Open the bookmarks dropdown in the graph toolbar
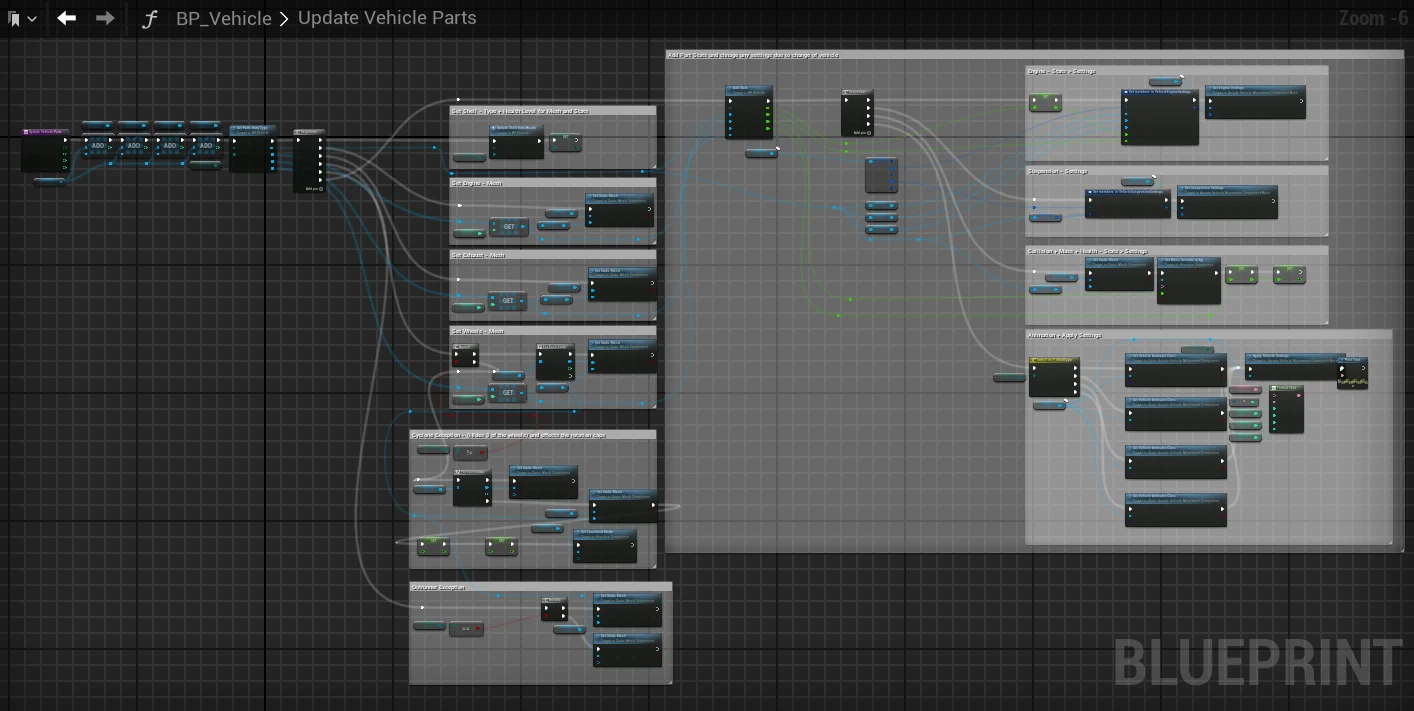Viewport: 1414px width, 711px height. pyautogui.click(x=22, y=18)
